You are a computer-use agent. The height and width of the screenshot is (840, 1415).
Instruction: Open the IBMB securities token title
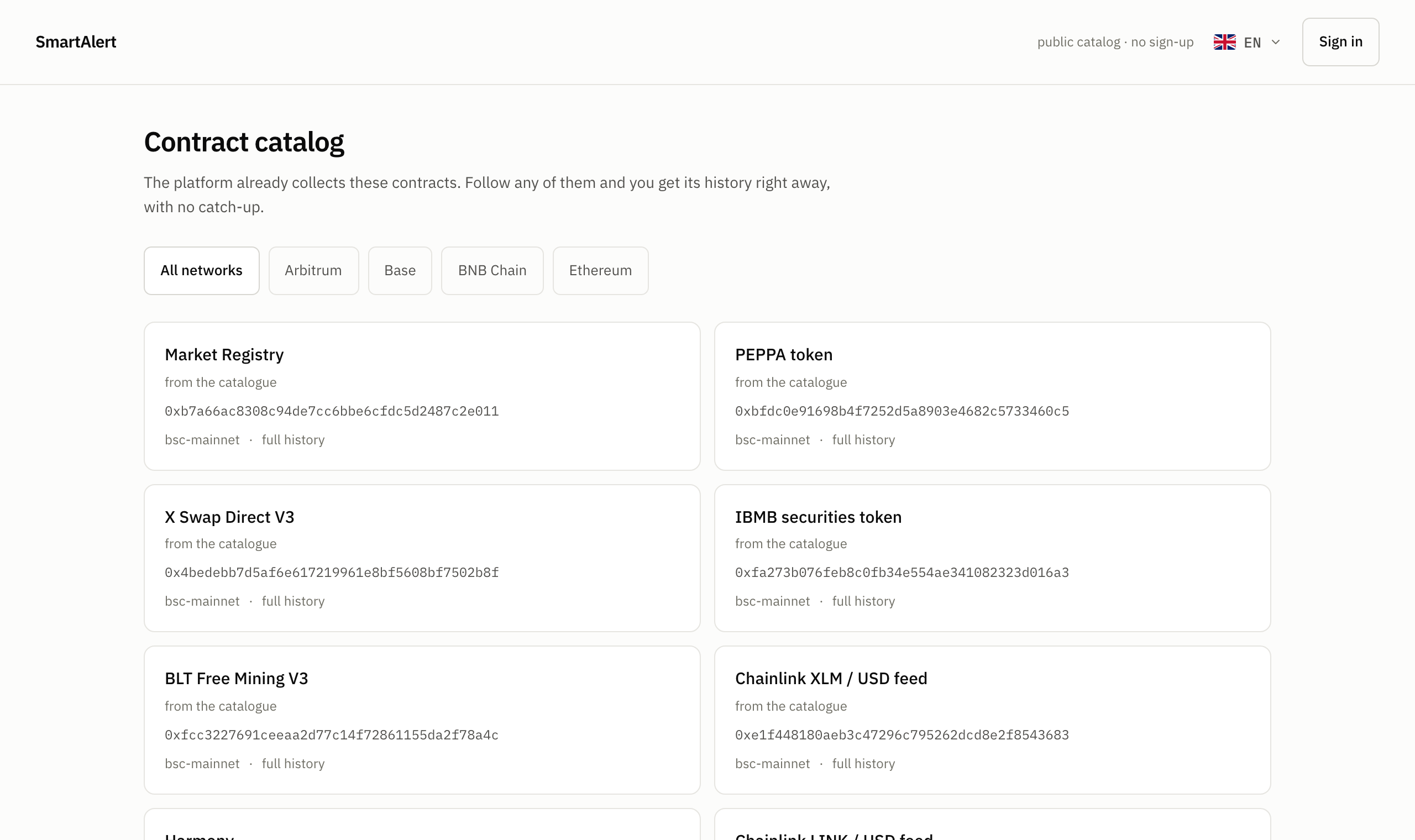[818, 517]
